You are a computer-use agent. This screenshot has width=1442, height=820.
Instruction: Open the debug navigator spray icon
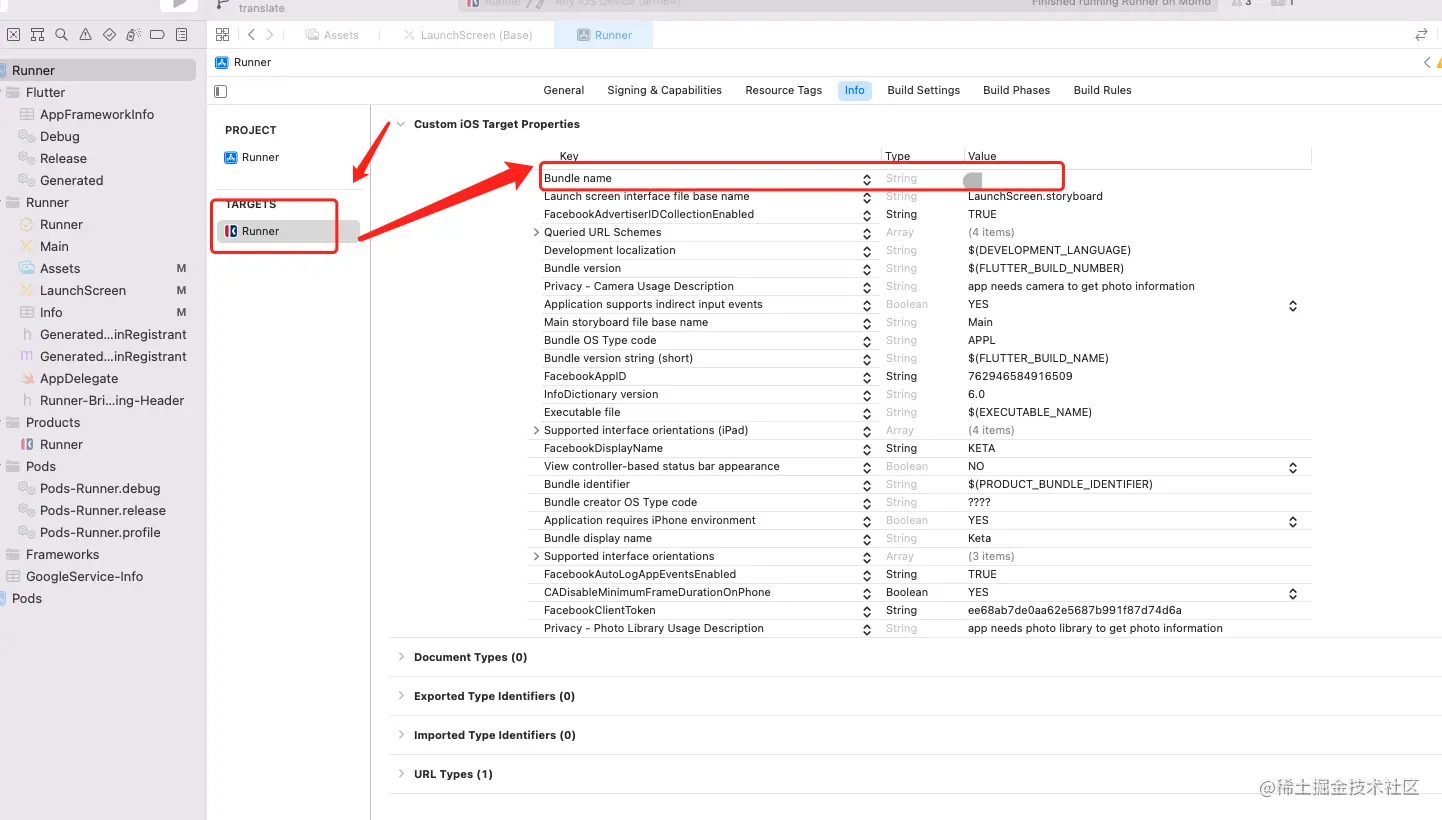pyautogui.click(x=133, y=35)
